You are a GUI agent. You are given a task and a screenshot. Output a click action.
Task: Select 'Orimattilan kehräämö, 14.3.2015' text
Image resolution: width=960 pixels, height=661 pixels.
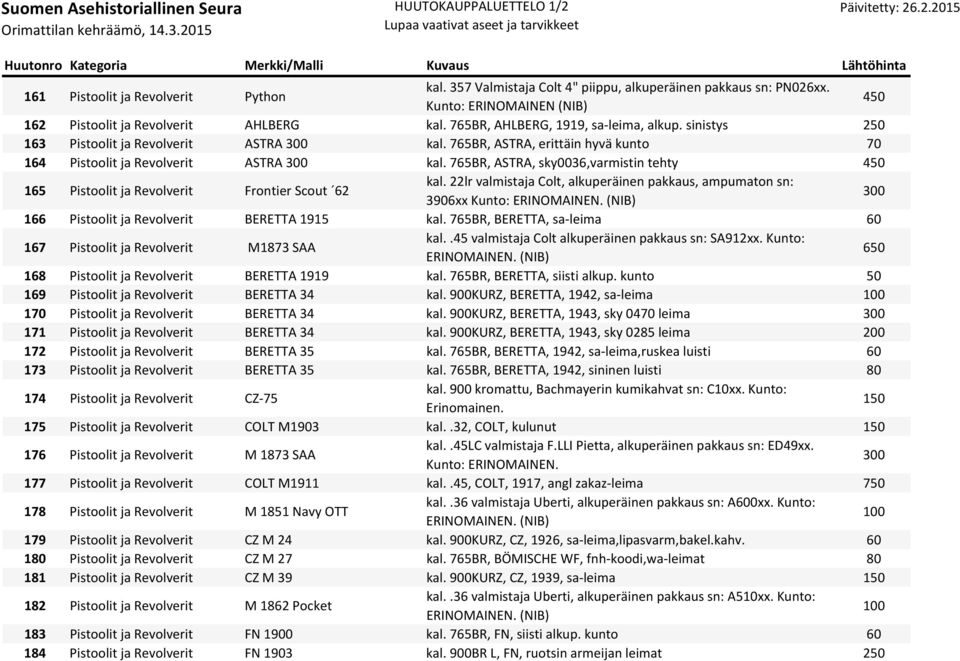click(107, 30)
